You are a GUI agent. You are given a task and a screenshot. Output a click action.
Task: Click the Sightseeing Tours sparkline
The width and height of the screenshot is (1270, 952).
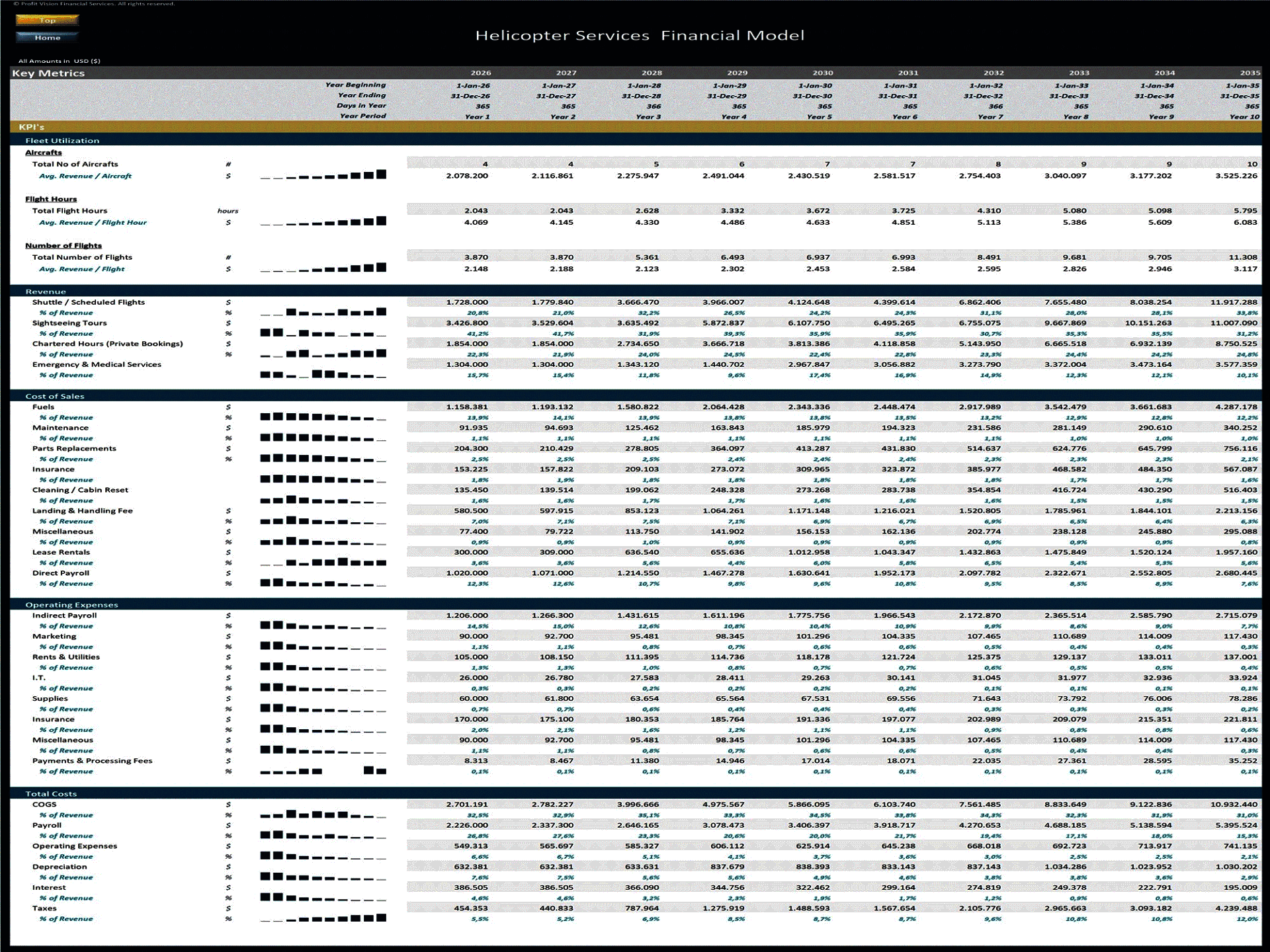323,333
